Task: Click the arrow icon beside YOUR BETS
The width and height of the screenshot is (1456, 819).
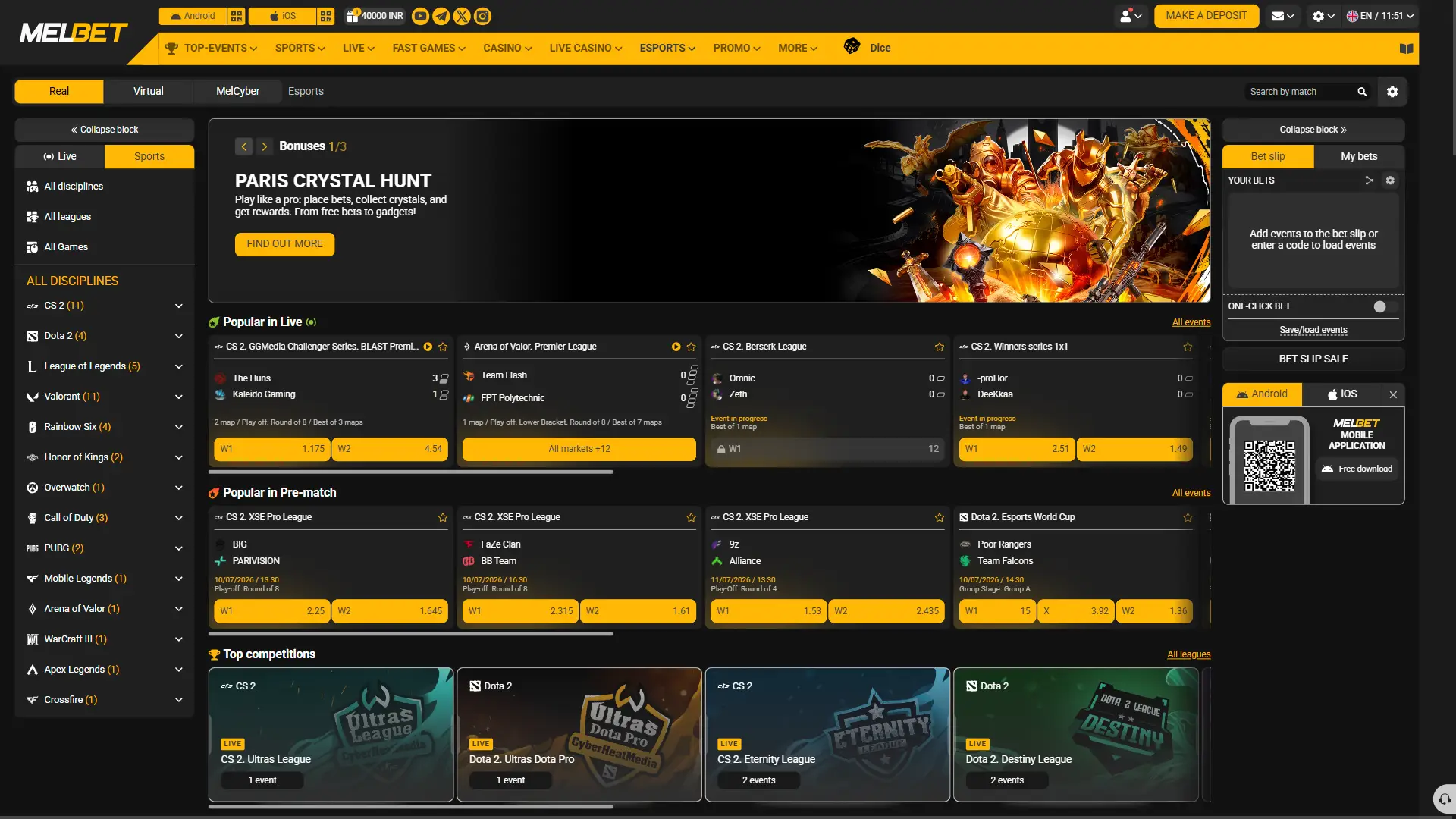Action: click(x=1369, y=180)
